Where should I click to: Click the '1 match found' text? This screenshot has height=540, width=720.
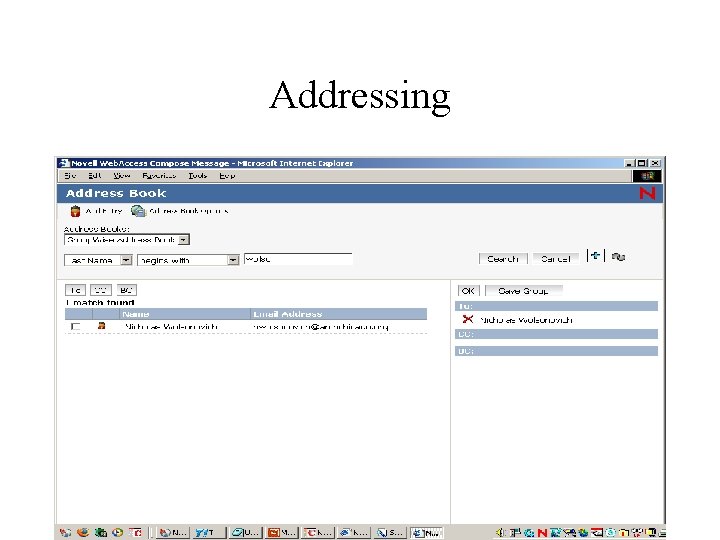click(x=100, y=302)
